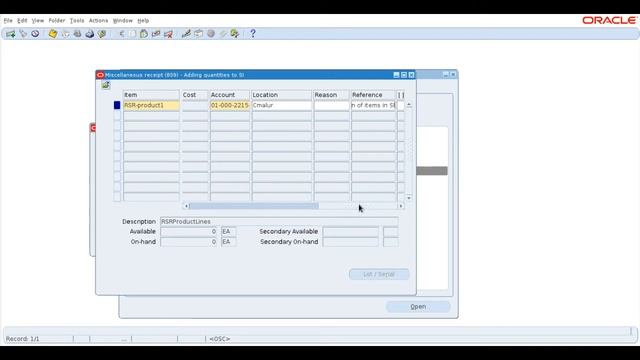This screenshot has width=640, height=360.
Task: Click the Edit Field toolbar icon
Action: (x=186, y=34)
